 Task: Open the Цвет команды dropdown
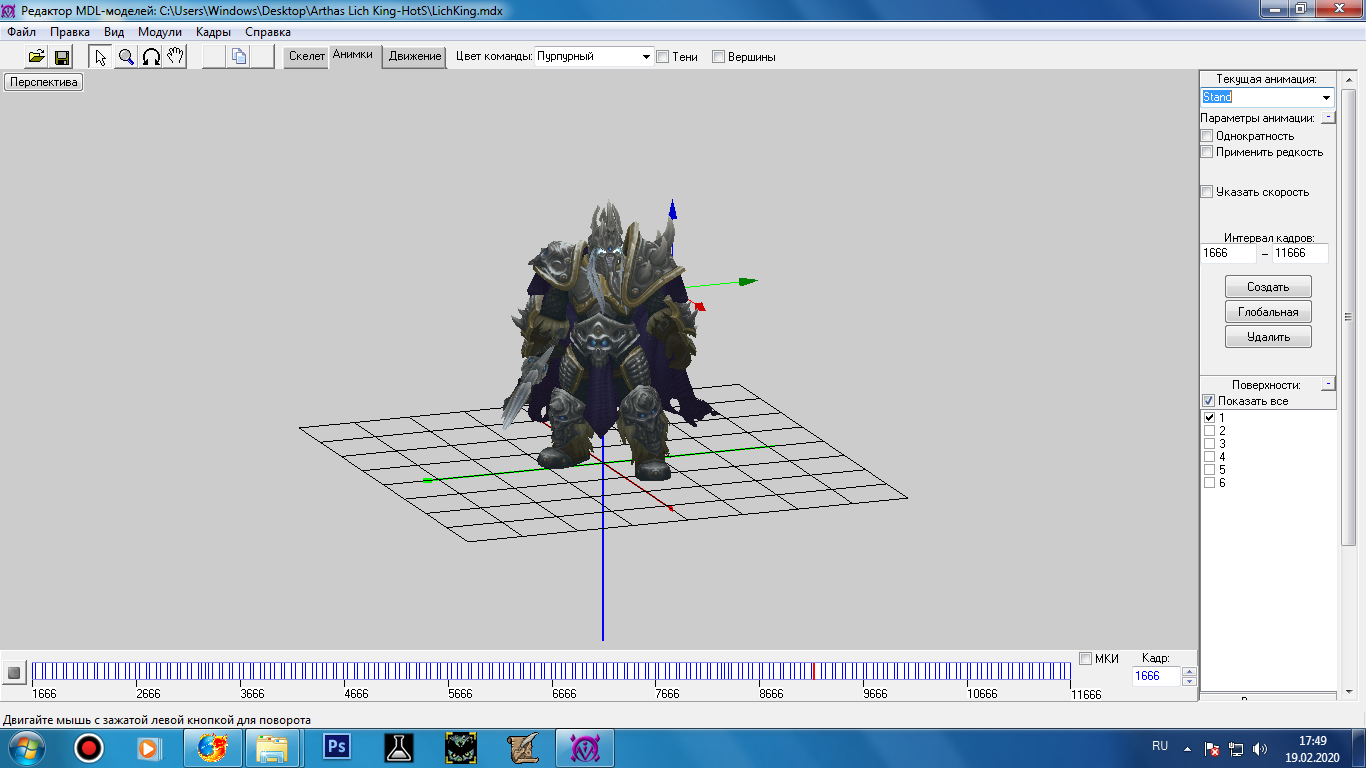click(646, 57)
